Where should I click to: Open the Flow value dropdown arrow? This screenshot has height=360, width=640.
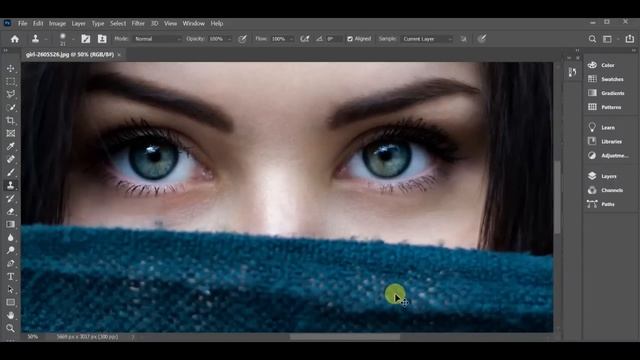point(291,39)
